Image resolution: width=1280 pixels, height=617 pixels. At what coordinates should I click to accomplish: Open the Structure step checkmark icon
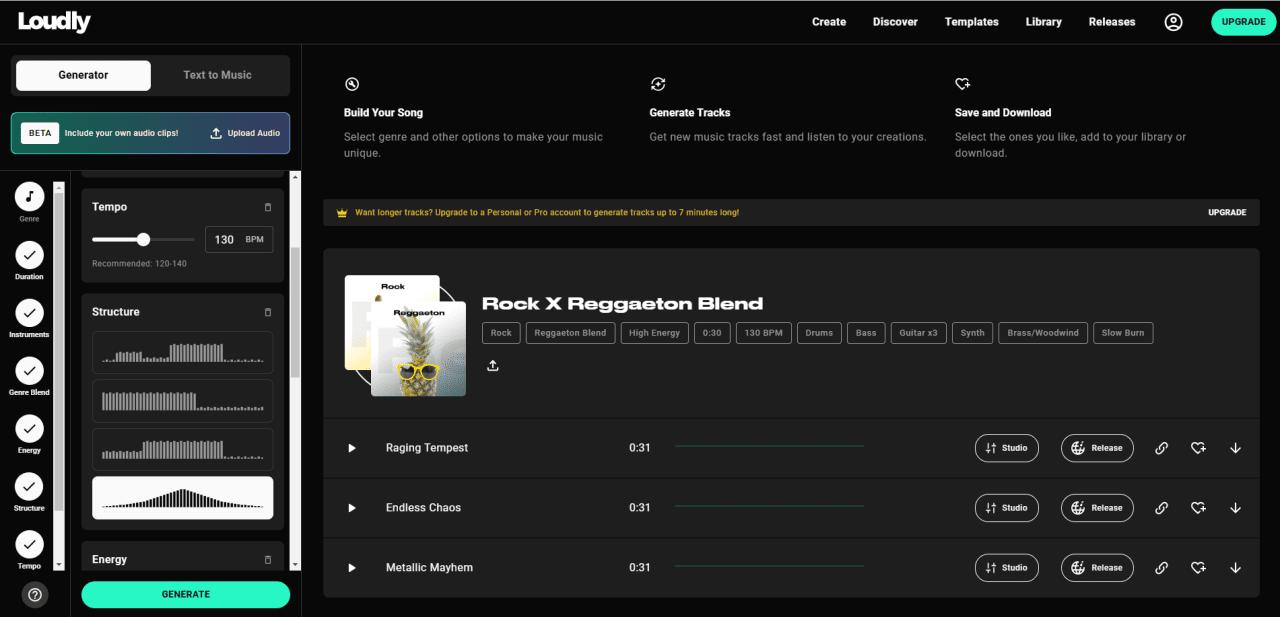(29, 487)
